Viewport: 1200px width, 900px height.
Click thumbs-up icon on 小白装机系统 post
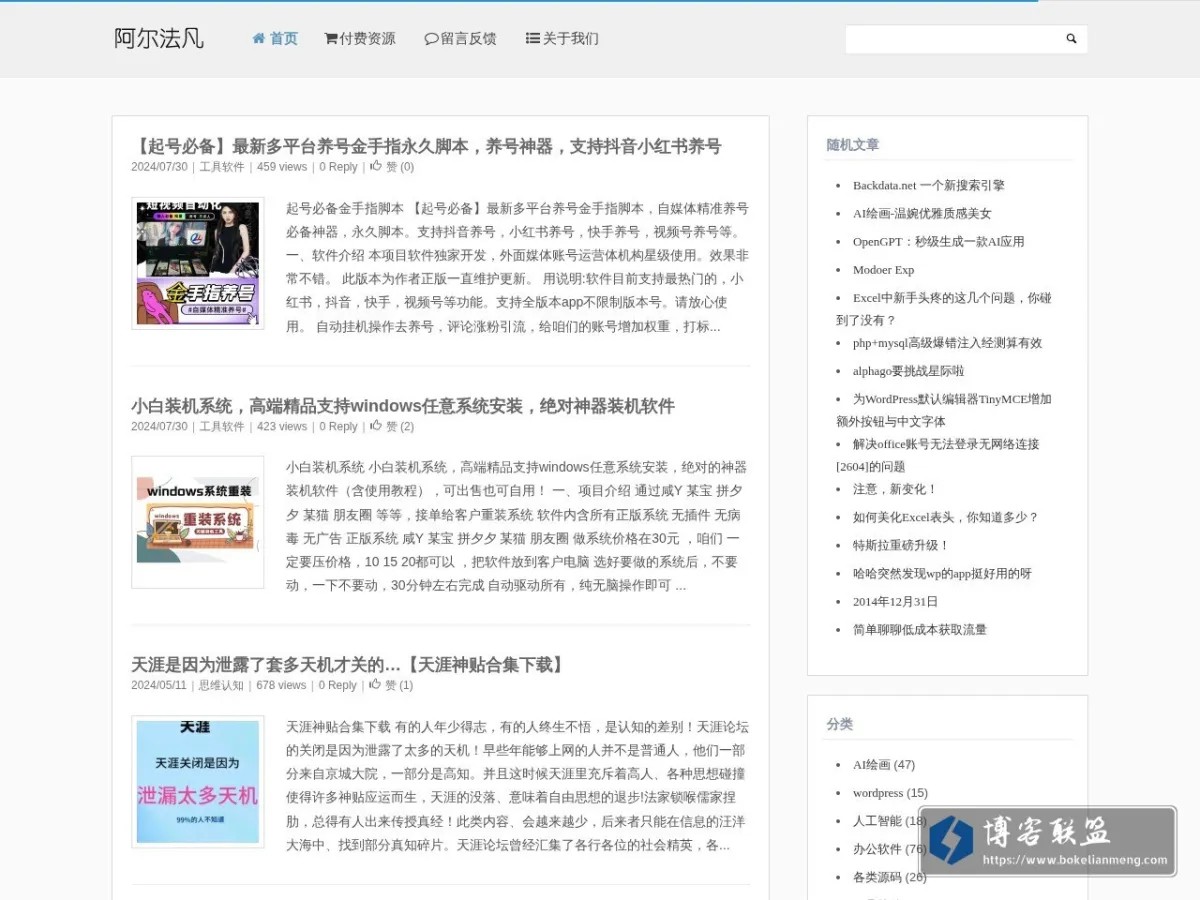[x=376, y=425]
